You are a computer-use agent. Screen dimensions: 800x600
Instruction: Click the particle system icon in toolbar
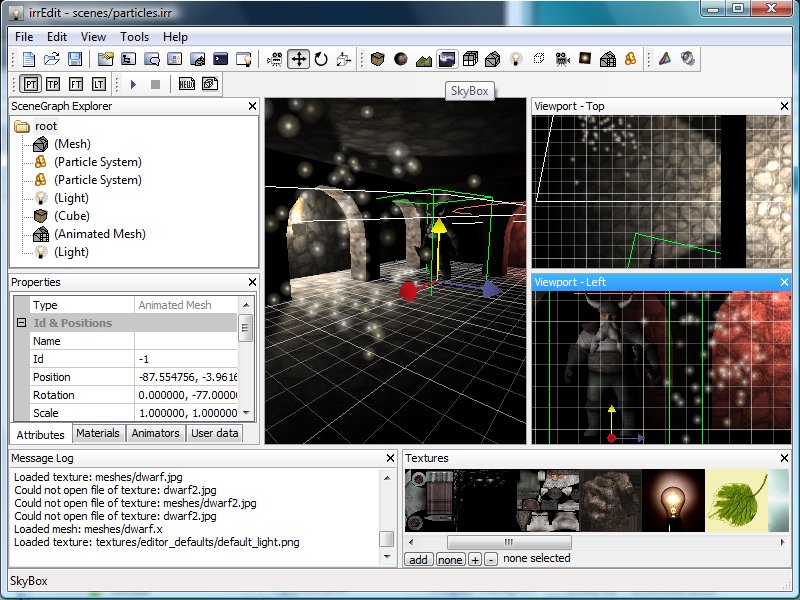click(631, 59)
